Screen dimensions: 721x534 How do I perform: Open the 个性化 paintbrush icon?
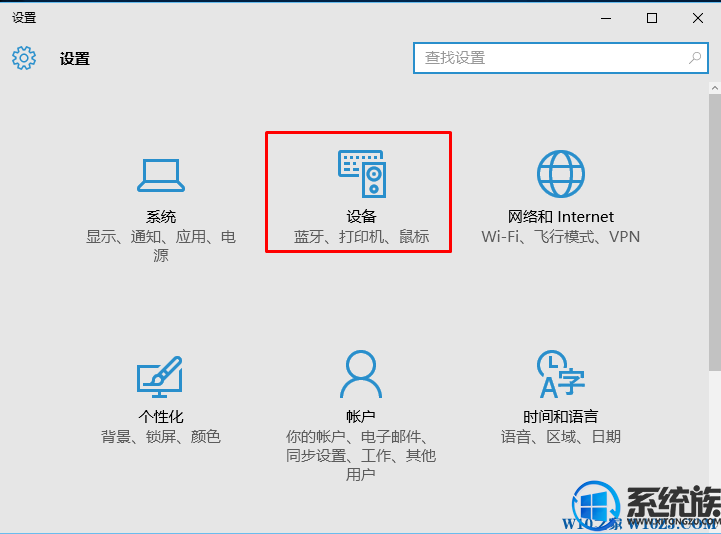(160, 376)
